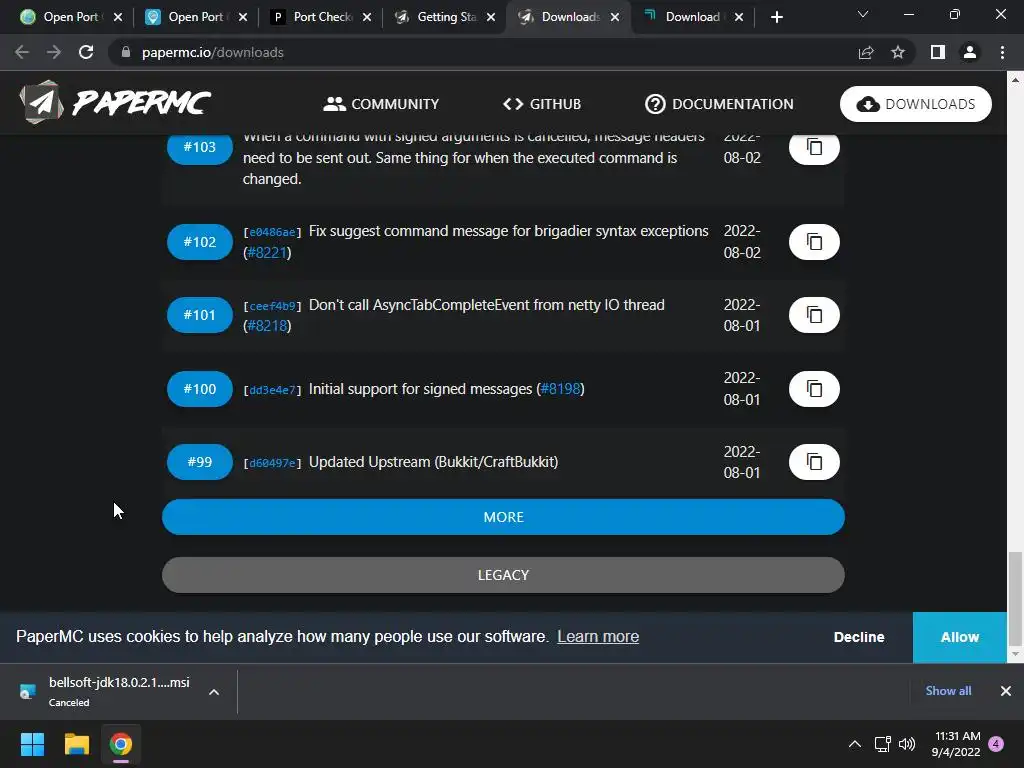
Task: Decline cookies
Action: coord(859,637)
